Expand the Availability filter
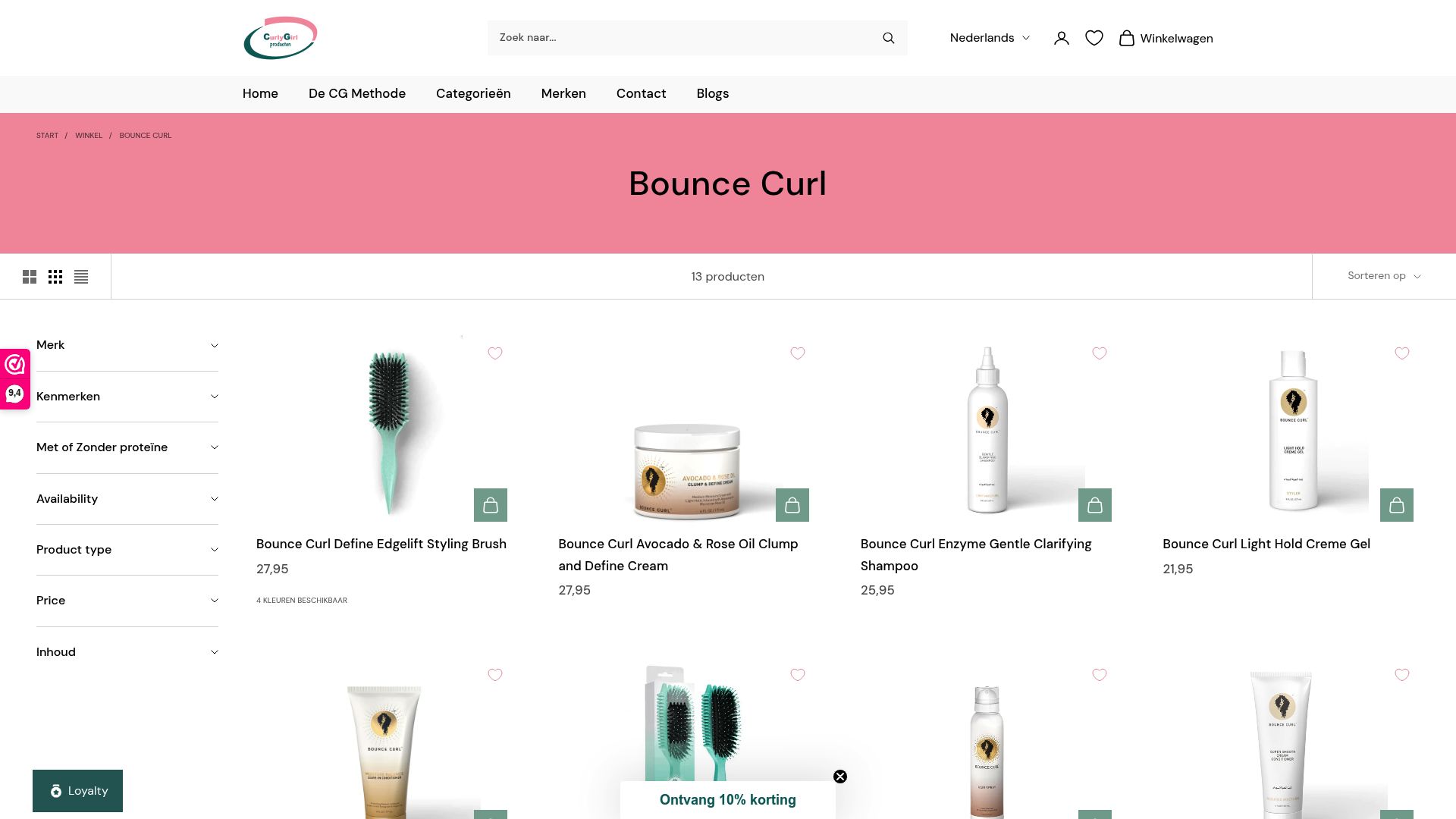 [x=127, y=499]
